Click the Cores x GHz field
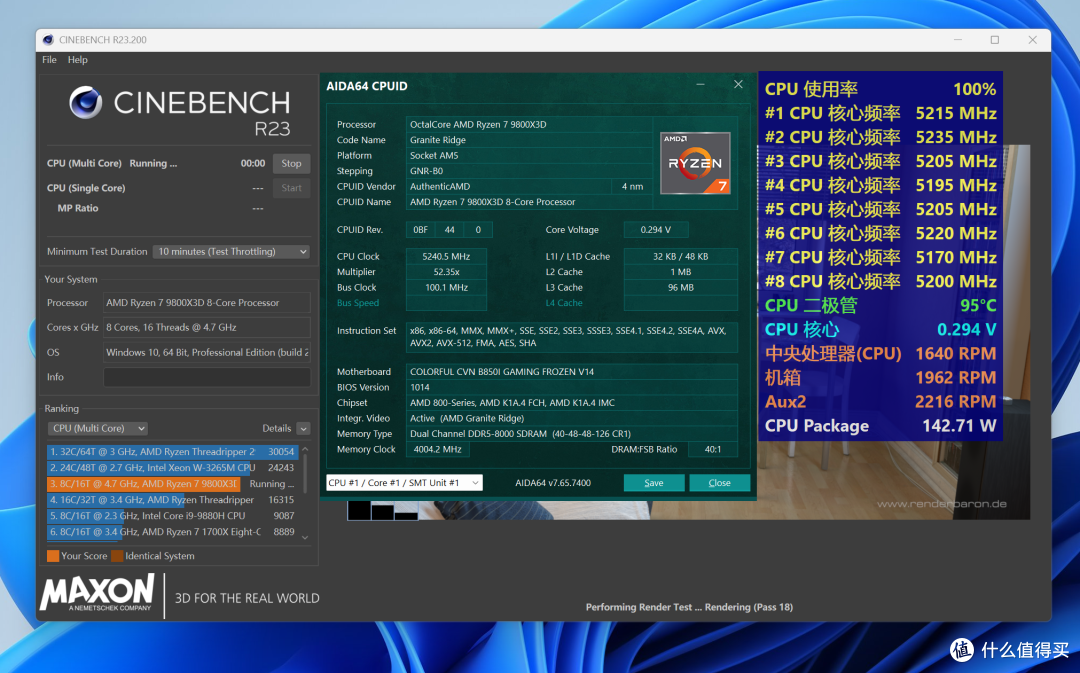This screenshot has height=673, width=1080. coord(207,327)
